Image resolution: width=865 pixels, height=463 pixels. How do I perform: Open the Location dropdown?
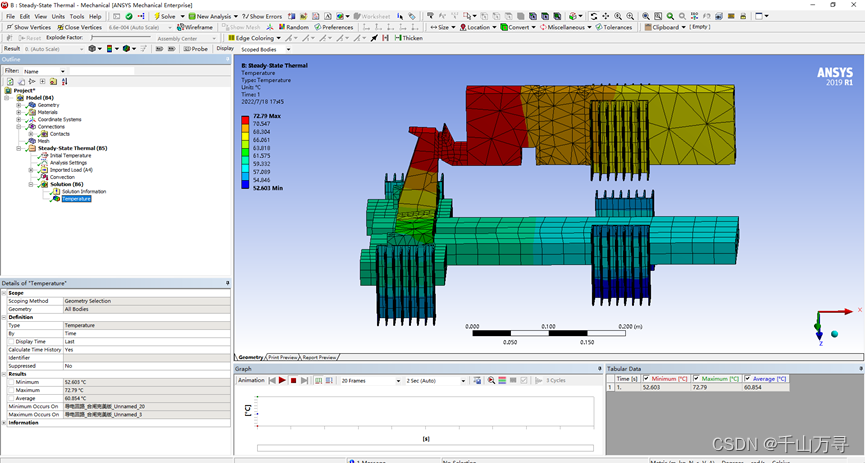pos(478,27)
